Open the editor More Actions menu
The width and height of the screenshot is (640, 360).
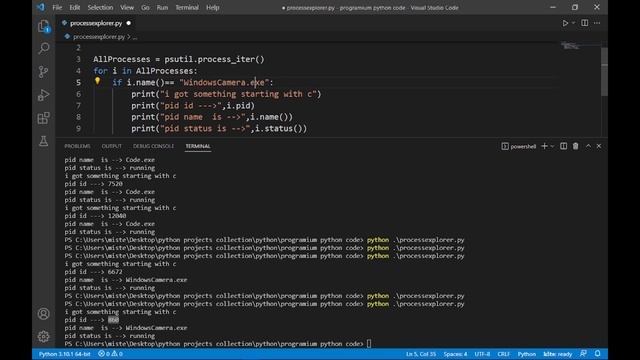point(597,23)
